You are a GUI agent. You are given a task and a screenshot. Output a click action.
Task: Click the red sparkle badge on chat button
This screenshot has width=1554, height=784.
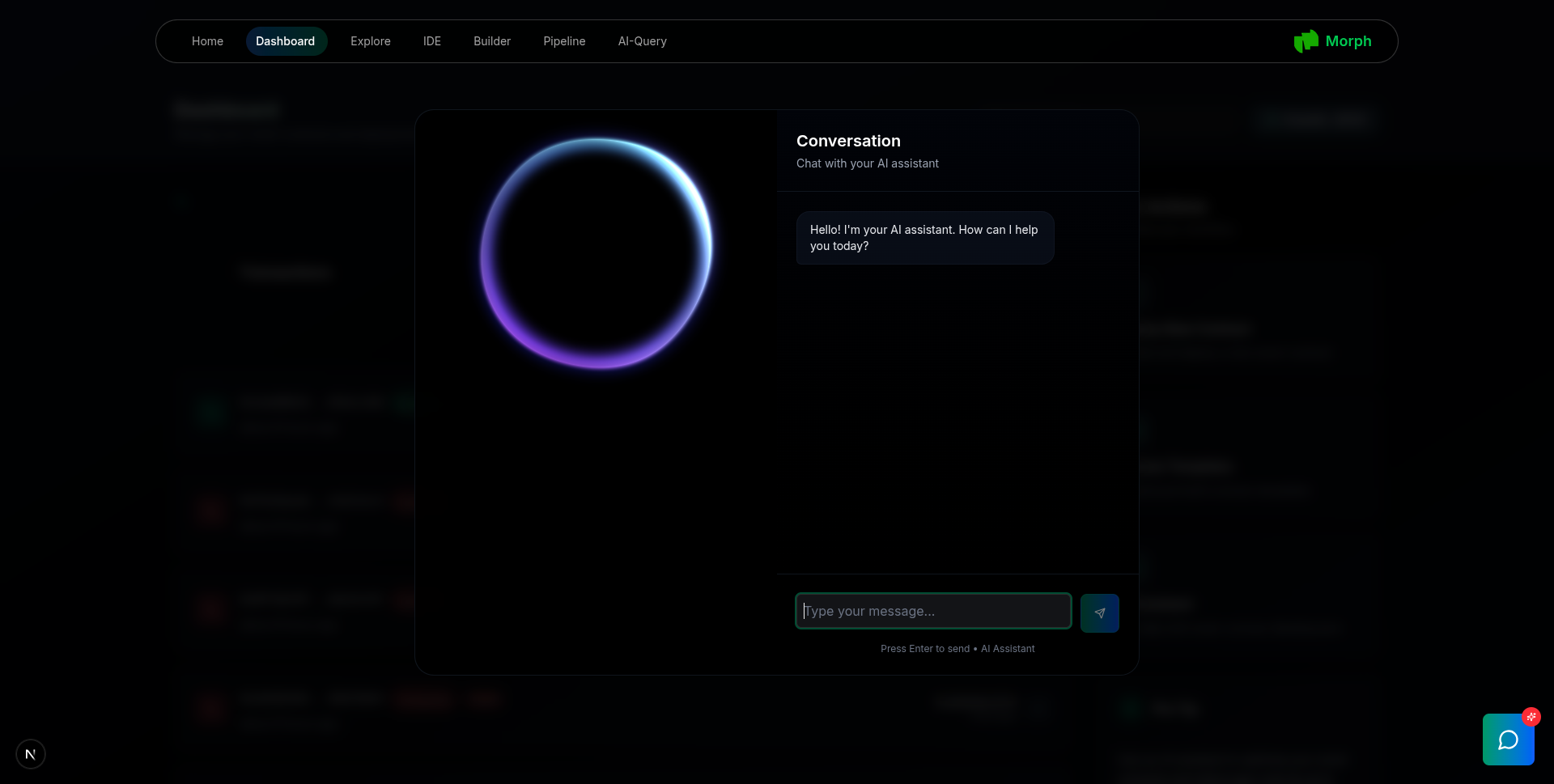(x=1531, y=717)
